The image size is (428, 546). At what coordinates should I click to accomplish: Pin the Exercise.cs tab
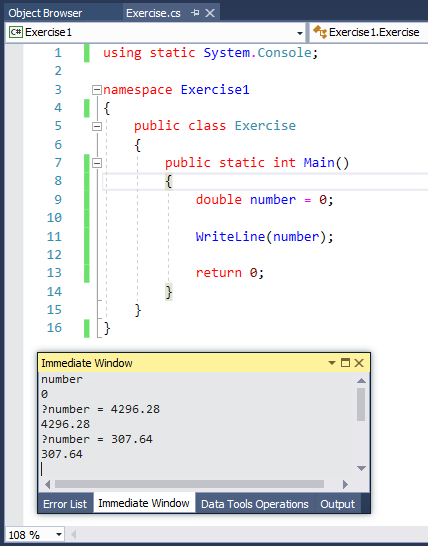[x=195, y=13]
